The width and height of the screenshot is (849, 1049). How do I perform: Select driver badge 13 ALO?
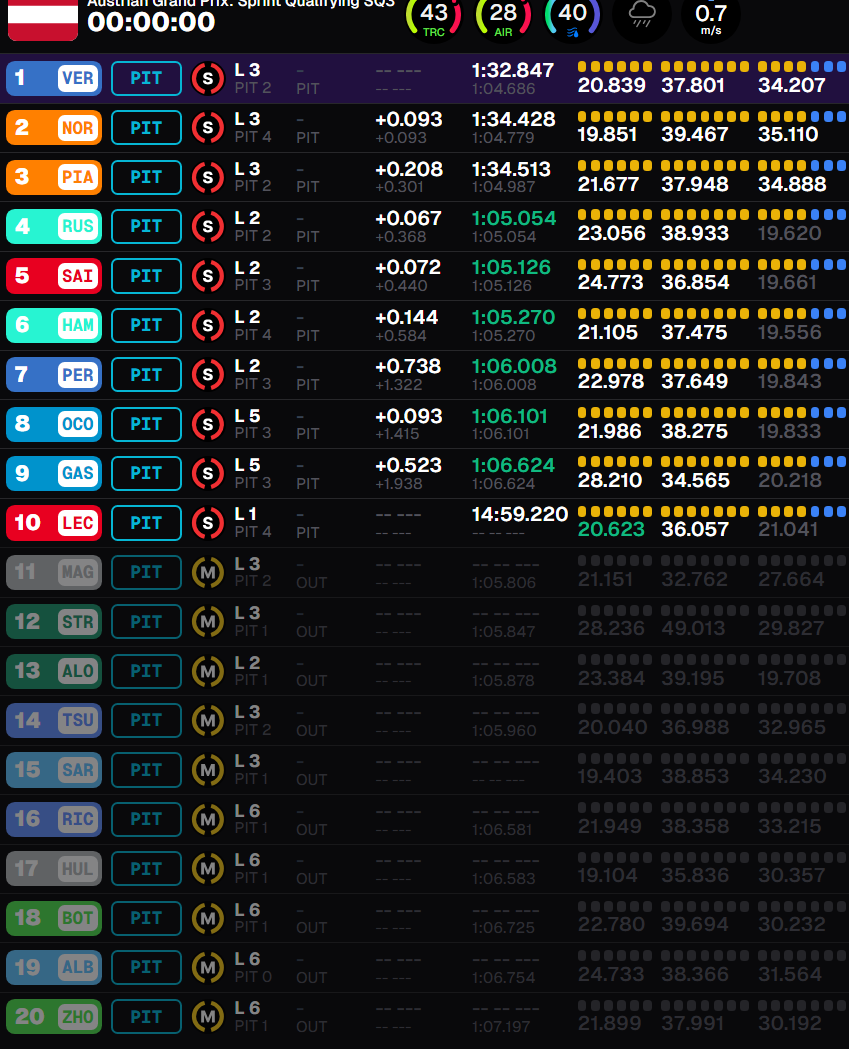coord(54,671)
